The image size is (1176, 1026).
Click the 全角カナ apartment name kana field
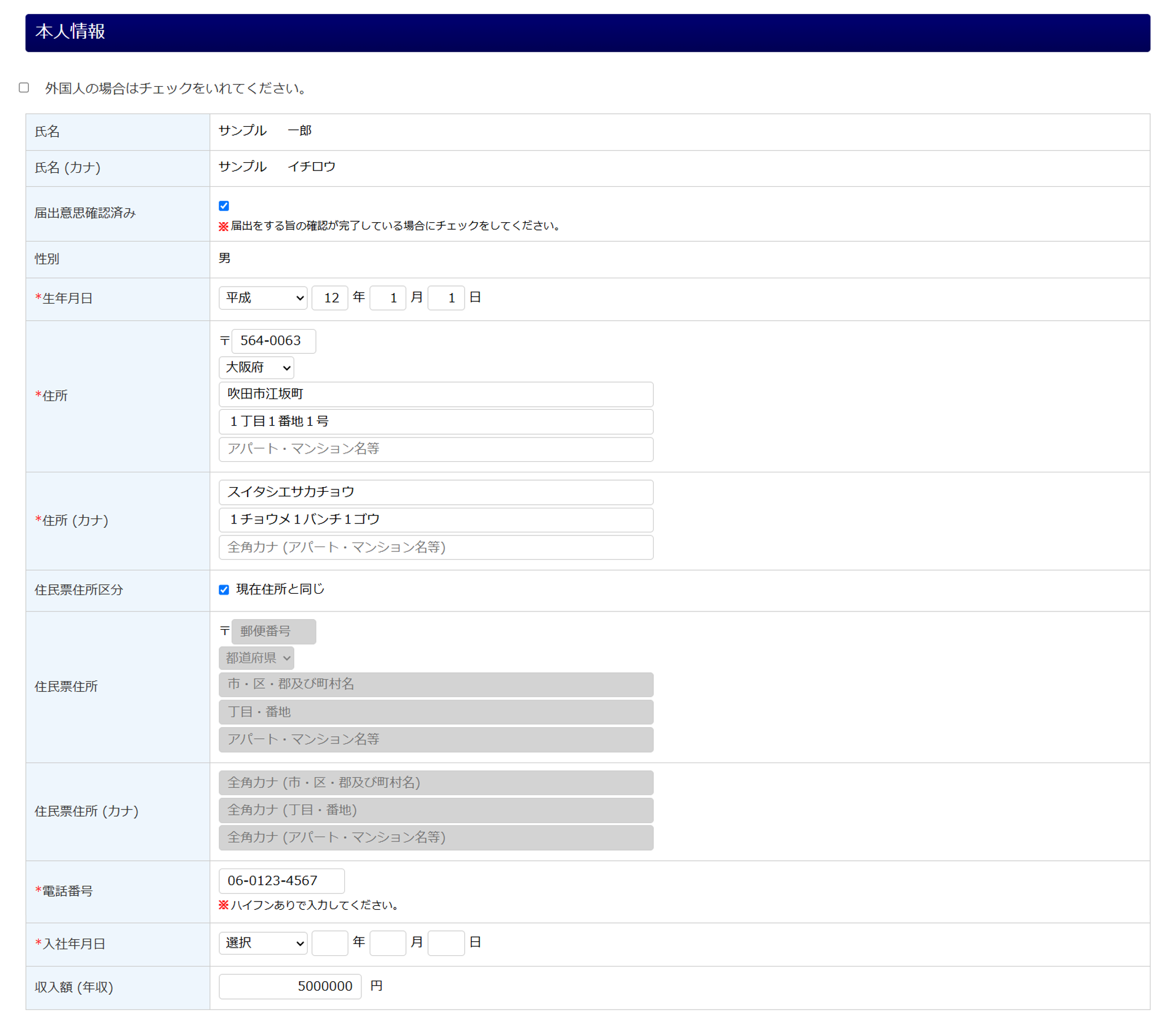coord(436,547)
